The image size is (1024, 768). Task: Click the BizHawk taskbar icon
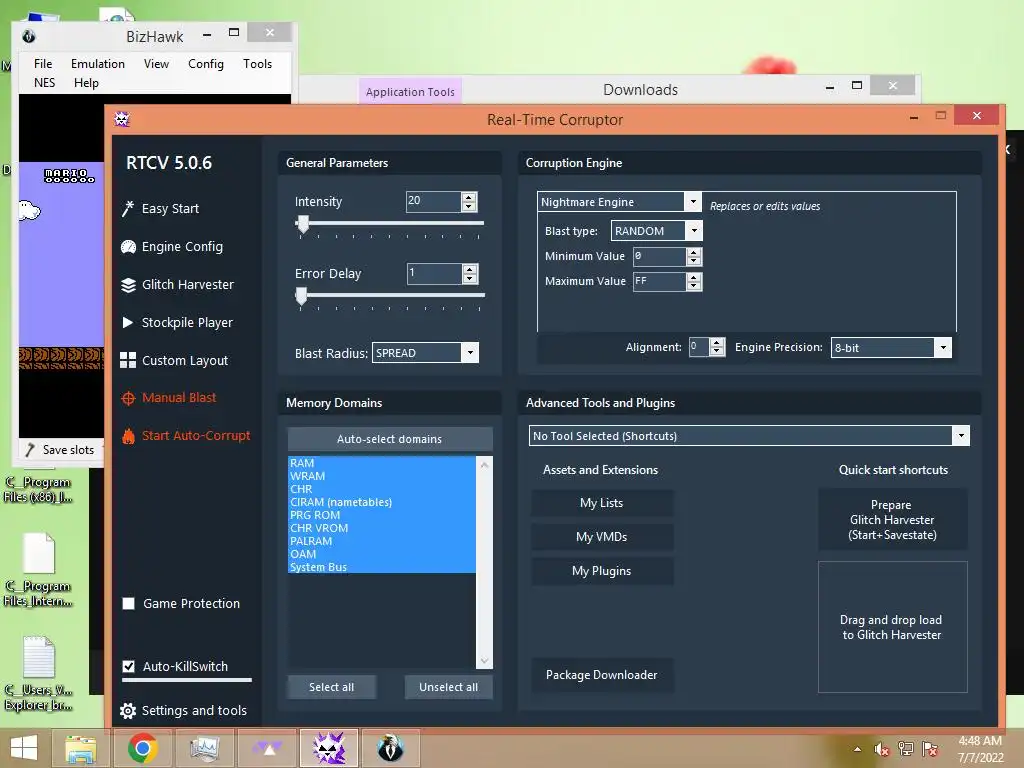391,748
